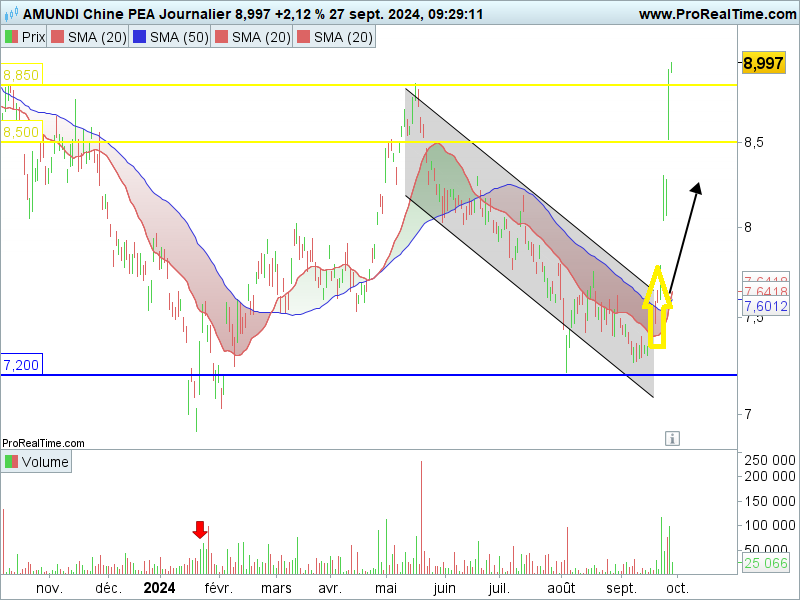Click the 100 000 volume scale label
Viewport: 800px width, 600px height.
point(770,525)
